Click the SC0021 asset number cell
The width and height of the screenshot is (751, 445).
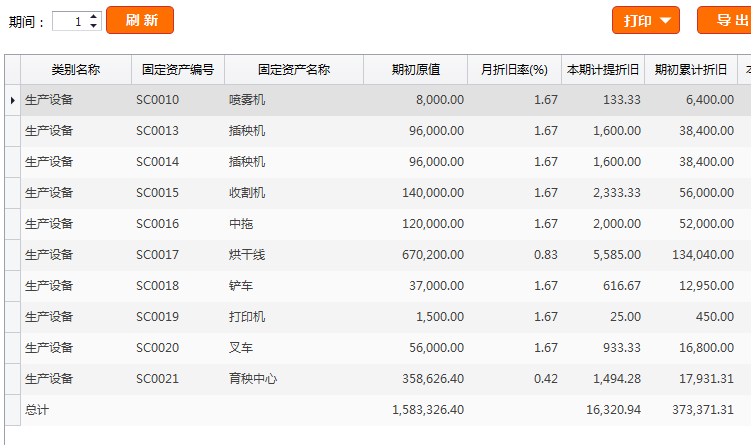(158, 379)
